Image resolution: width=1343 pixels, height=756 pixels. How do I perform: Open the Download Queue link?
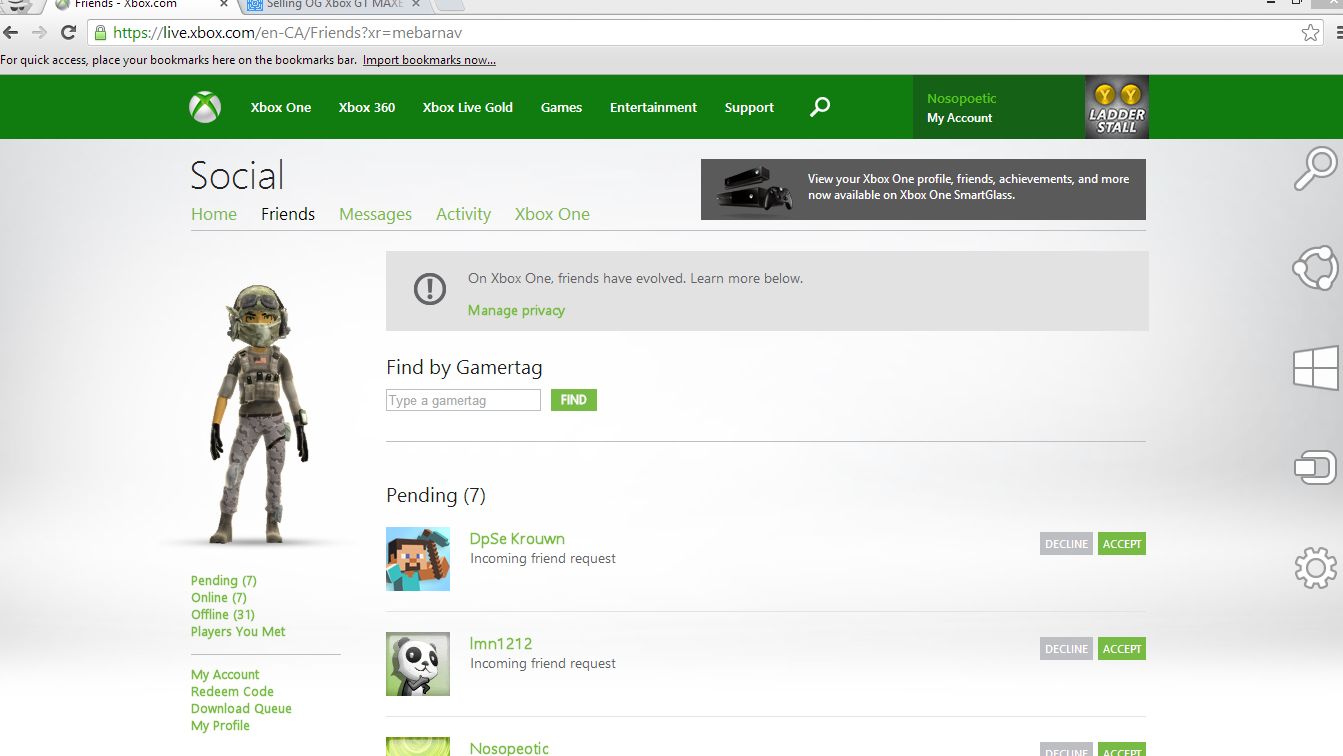(x=241, y=708)
